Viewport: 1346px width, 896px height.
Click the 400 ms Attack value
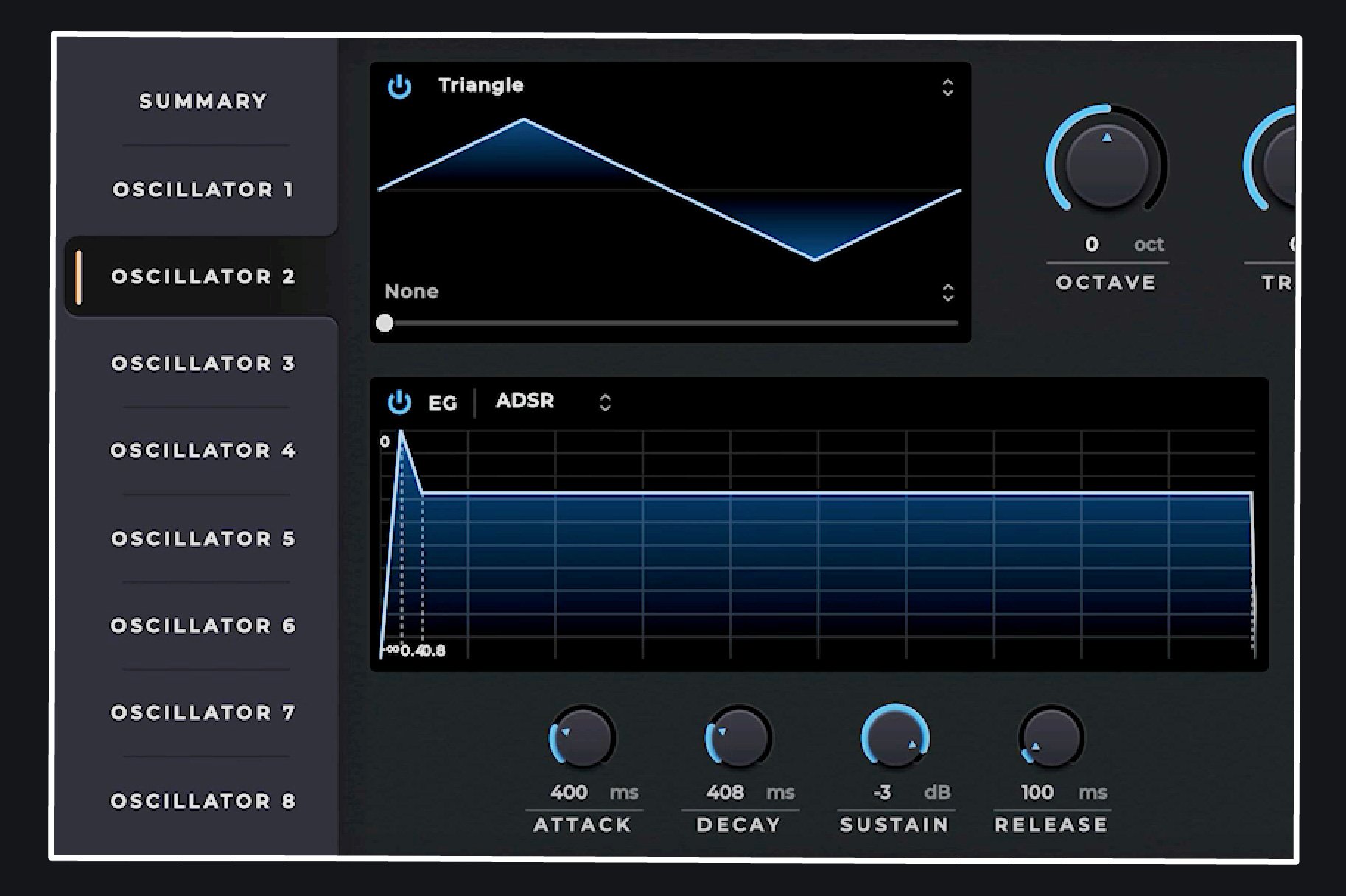pos(569,793)
